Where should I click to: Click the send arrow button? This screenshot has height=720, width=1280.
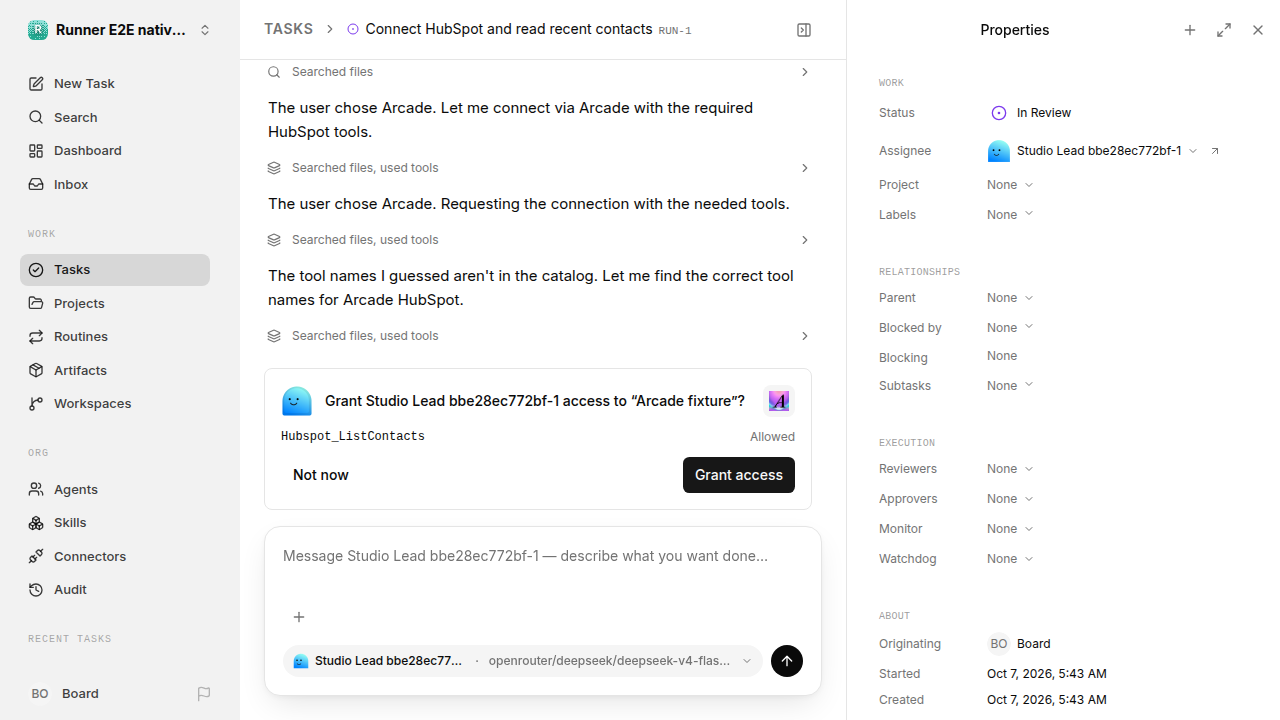click(x=787, y=661)
